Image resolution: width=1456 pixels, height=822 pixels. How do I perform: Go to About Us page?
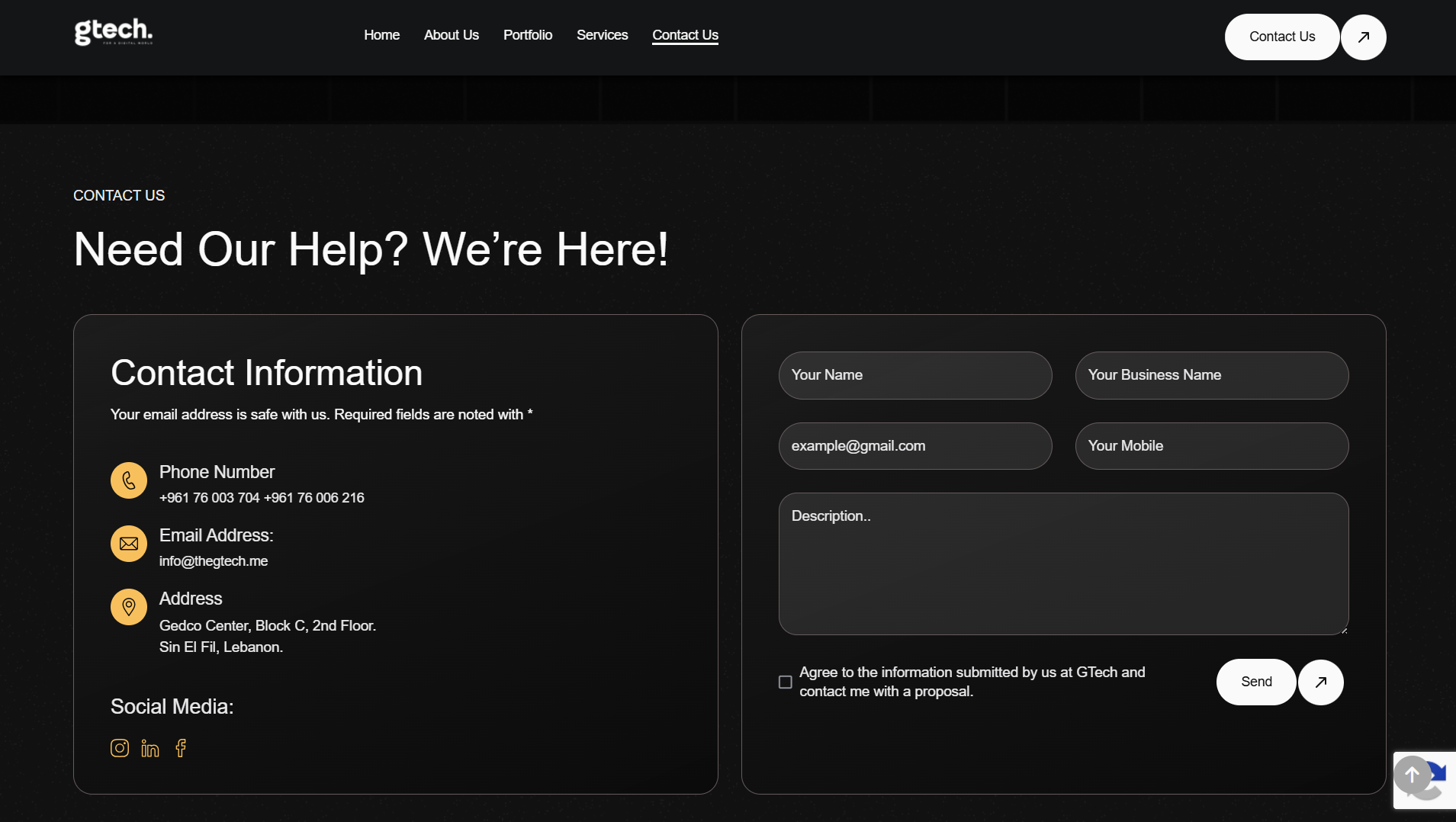(x=452, y=35)
